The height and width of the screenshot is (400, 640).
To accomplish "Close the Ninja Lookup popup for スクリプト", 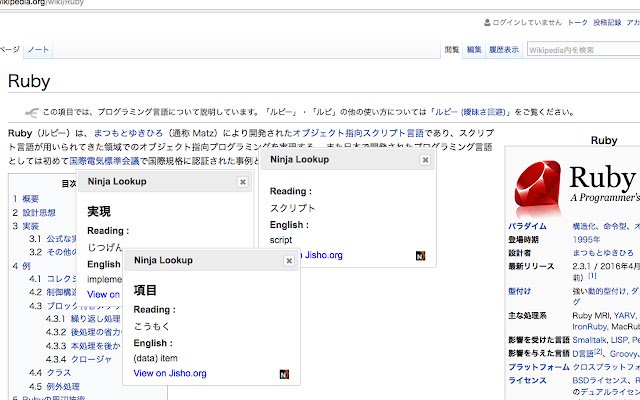I will tap(425, 160).
